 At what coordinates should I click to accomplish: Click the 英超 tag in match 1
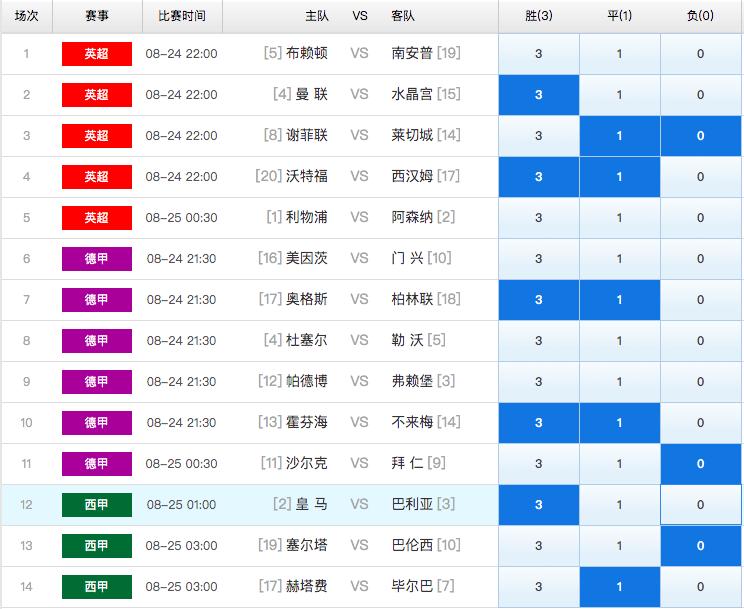[x=97, y=54]
